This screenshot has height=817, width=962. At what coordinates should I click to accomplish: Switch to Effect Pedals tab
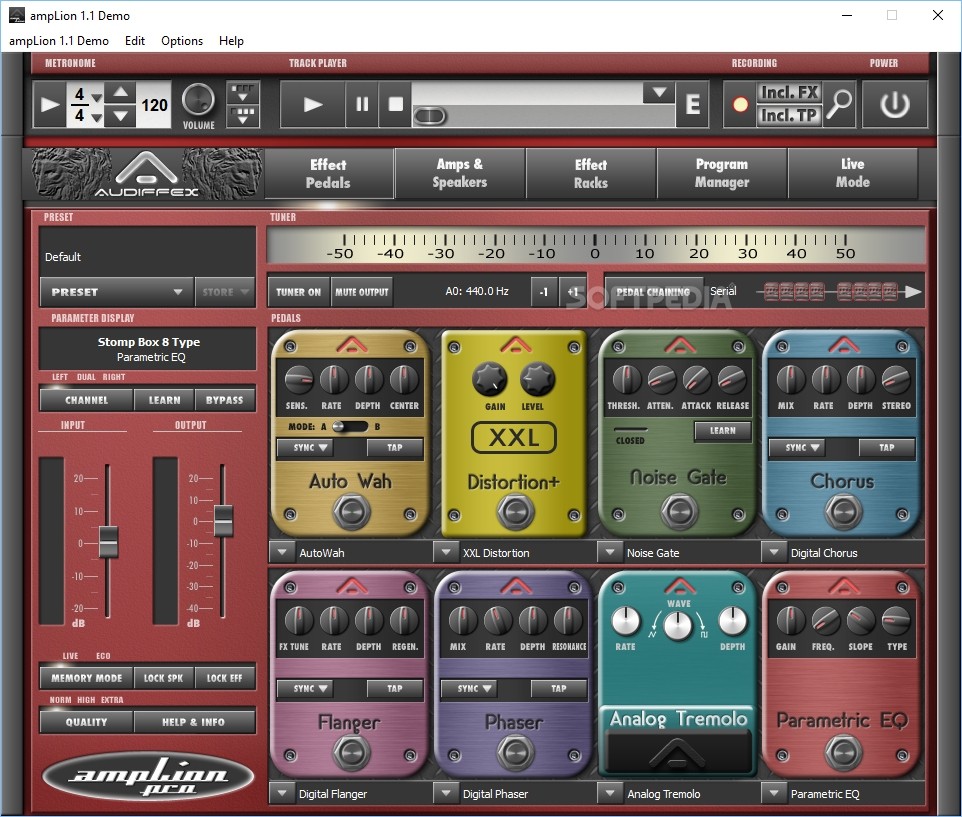(328, 174)
